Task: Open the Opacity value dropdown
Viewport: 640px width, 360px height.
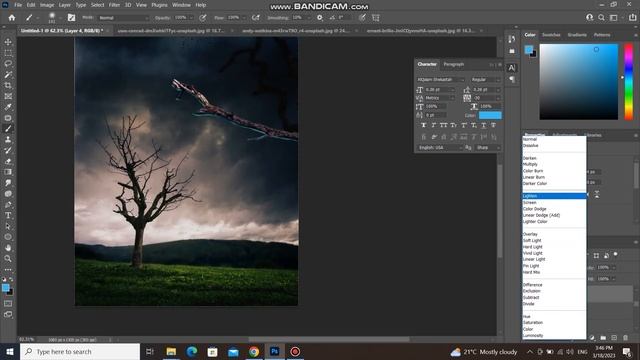Action: pyautogui.click(x=190, y=18)
